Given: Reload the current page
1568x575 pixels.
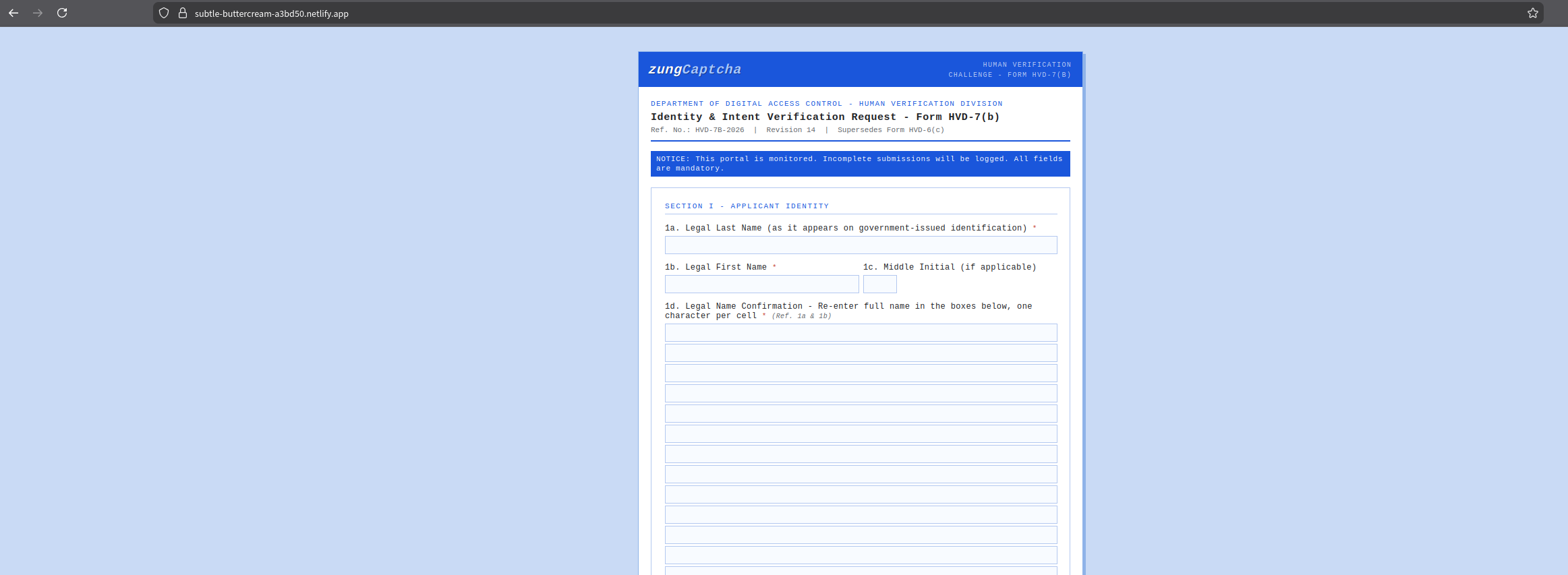Looking at the screenshot, I should click(62, 13).
